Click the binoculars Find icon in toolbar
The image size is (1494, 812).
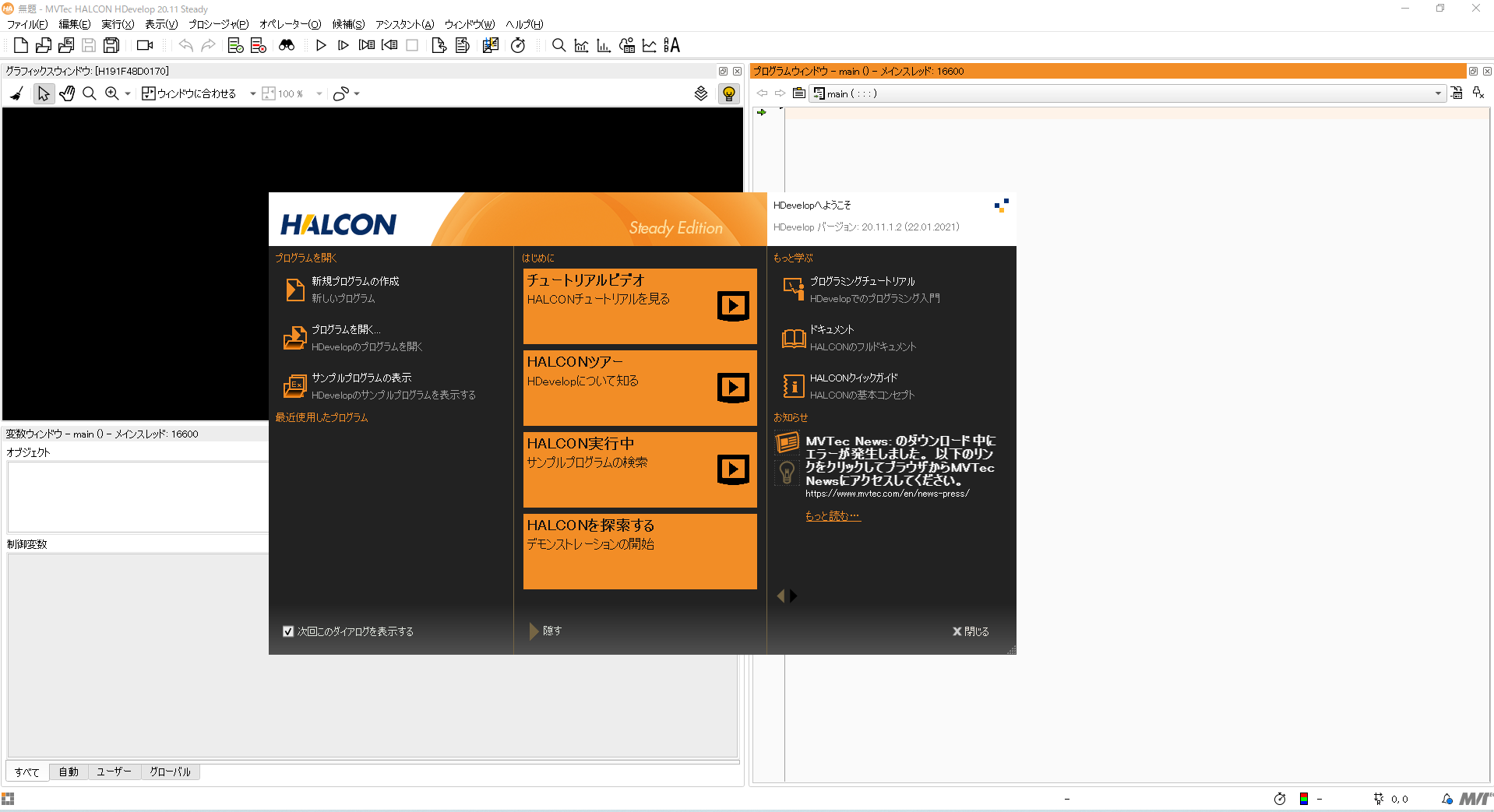point(287,45)
